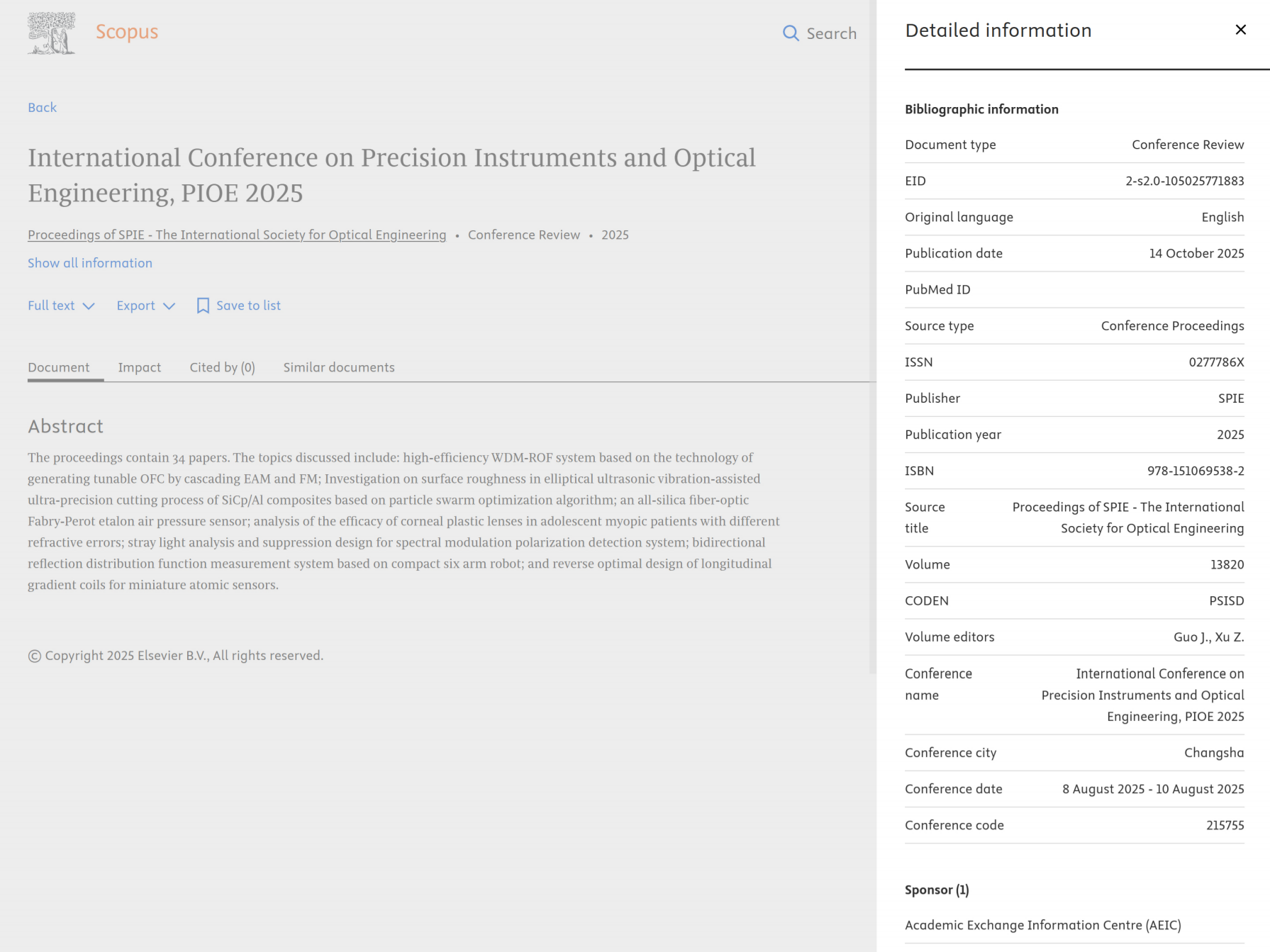Select the Document tab

point(59,367)
